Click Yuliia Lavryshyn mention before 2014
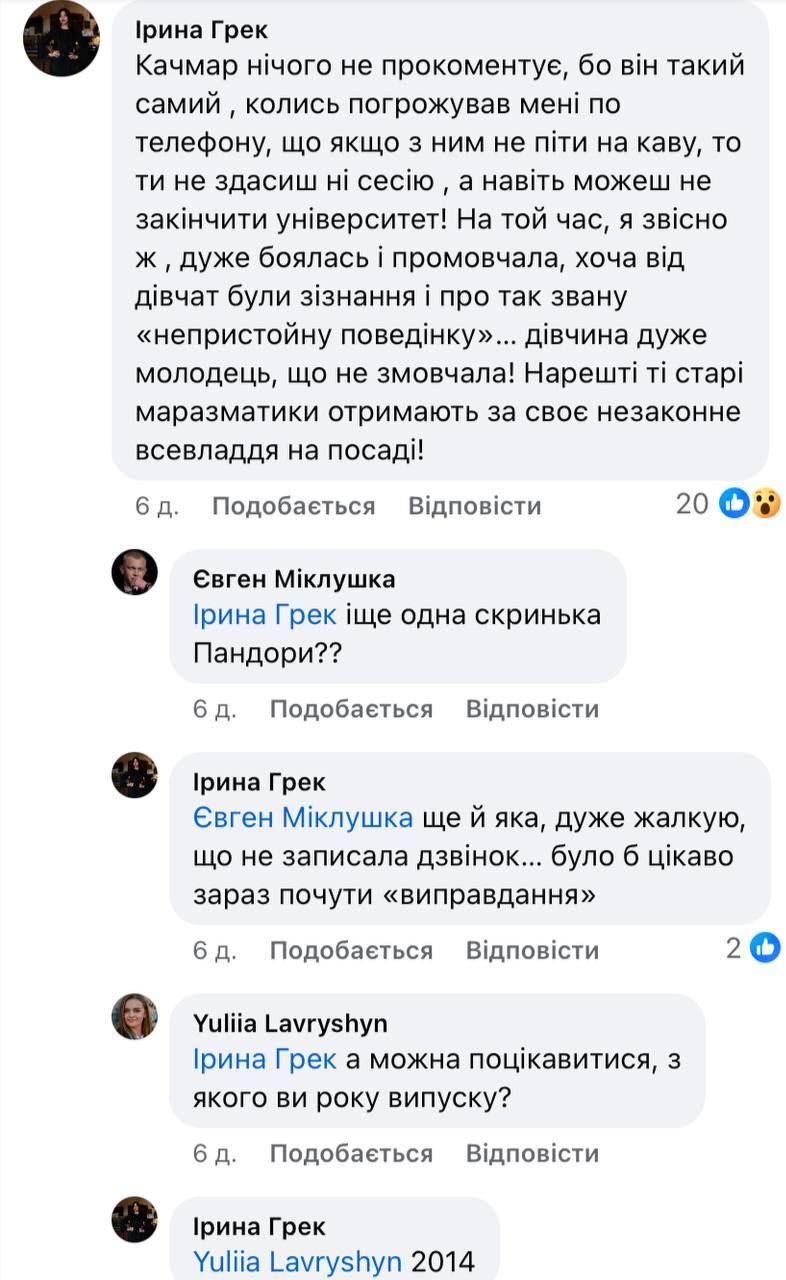This screenshot has height=1280, width=786. click(298, 1261)
